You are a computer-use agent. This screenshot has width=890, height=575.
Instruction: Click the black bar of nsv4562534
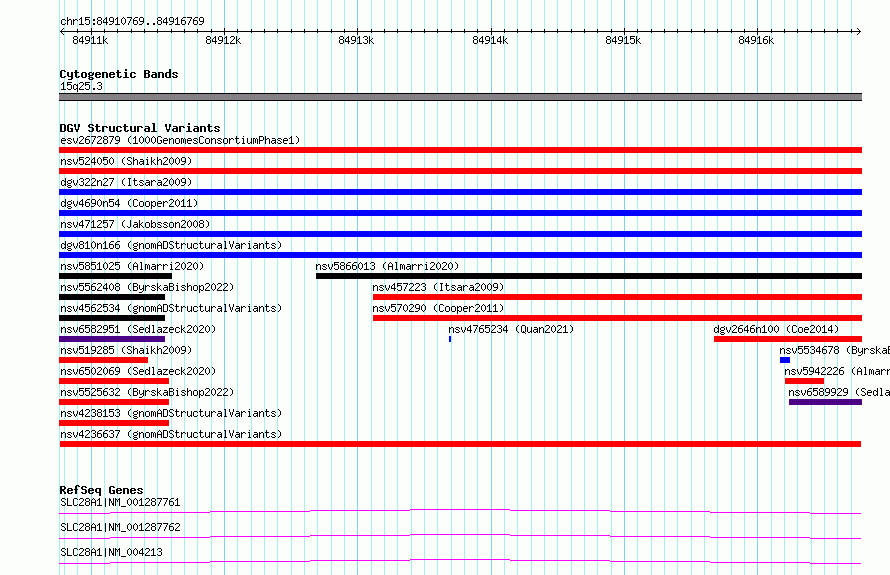tap(112, 318)
